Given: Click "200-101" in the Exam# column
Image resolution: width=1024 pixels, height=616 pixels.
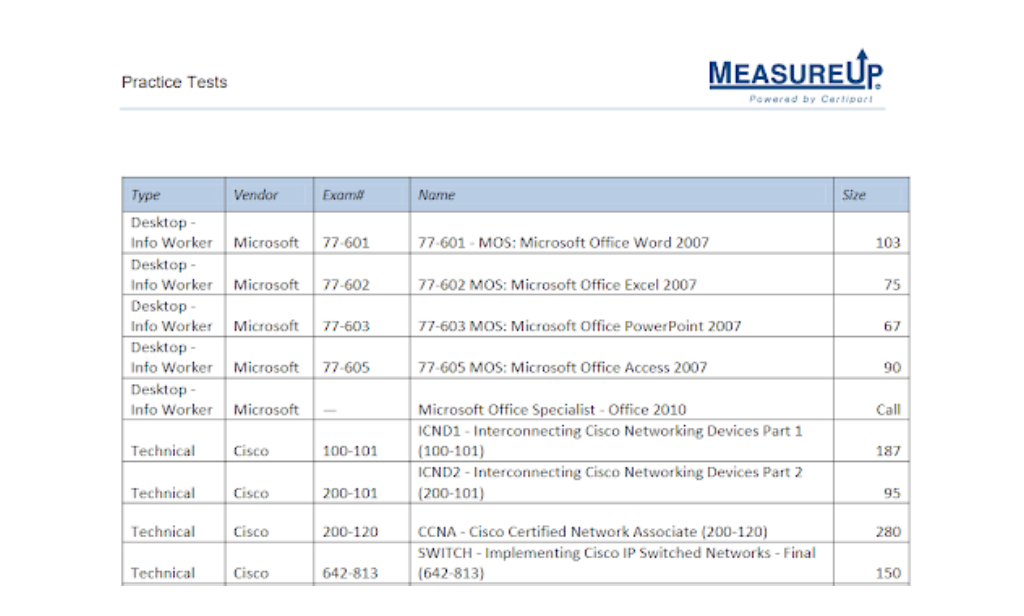Looking at the screenshot, I should pyautogui.click(x=350, y=493).
